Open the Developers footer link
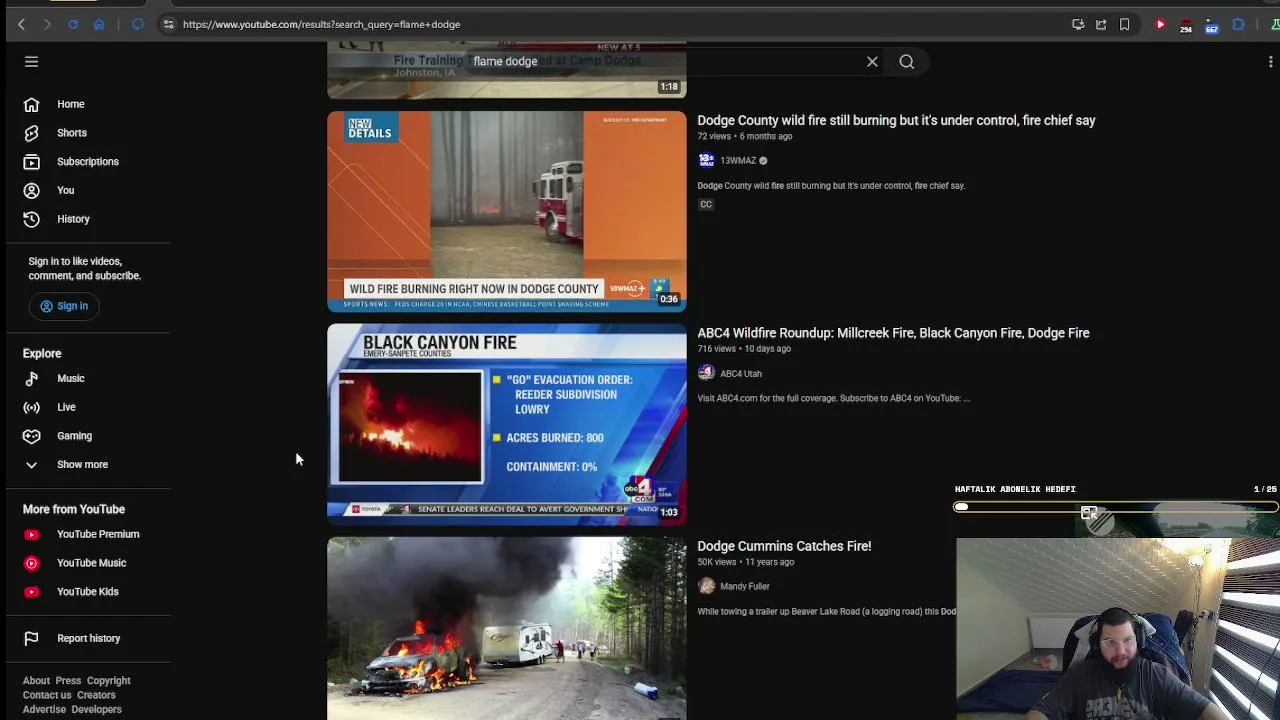The image size is (1280, 720). pos(96,709)
